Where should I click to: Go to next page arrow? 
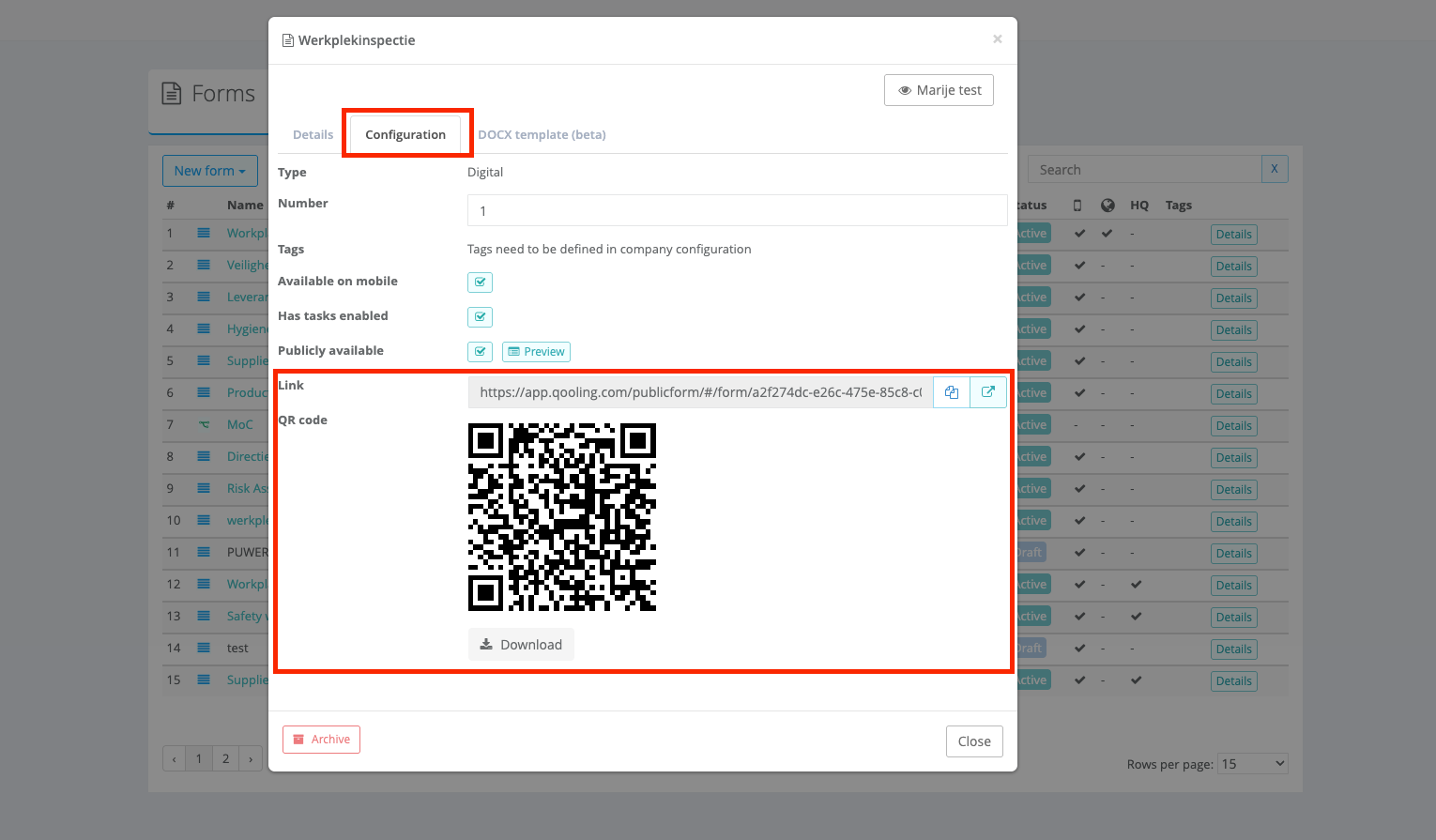(x=251, y=758)
